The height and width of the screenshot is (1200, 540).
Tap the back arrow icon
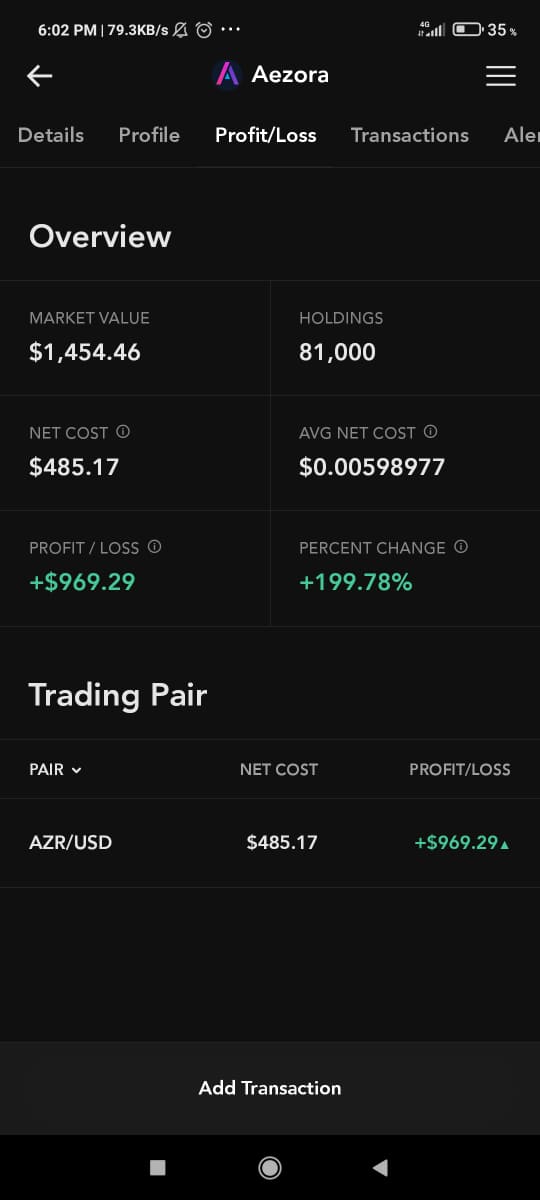39,76
